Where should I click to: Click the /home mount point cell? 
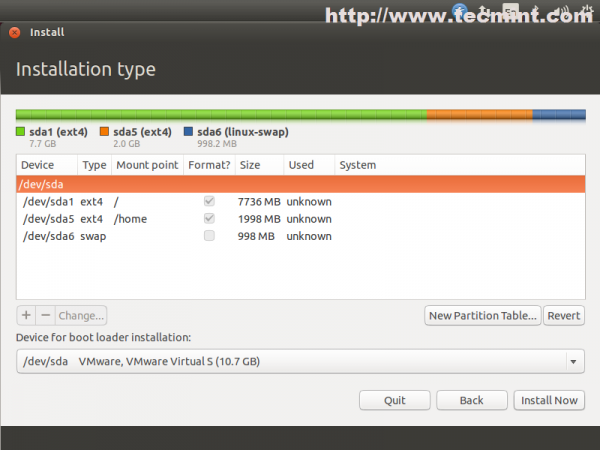tap(130, 219)
